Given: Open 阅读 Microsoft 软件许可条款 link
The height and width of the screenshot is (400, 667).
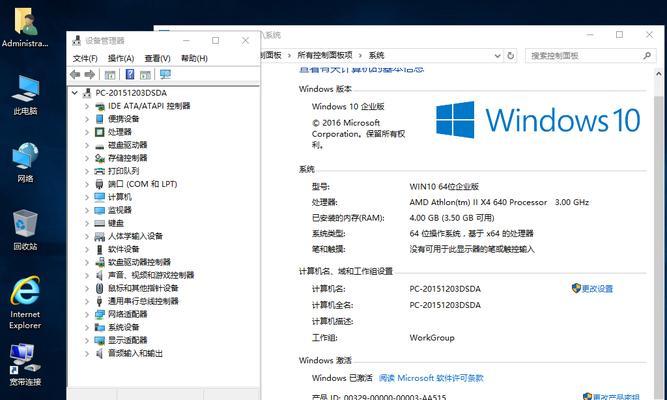Looking at the screenshot, I should click(431, 378).
